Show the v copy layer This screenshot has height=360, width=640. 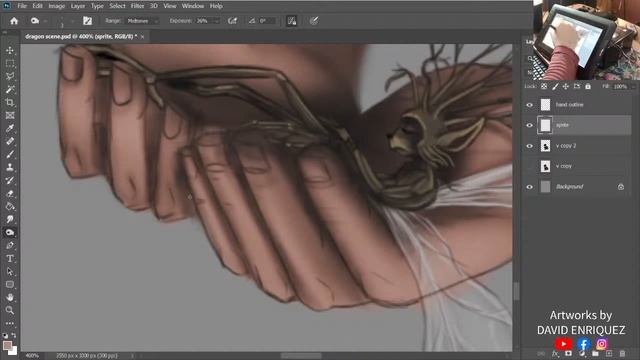click(x=529, y=166)
